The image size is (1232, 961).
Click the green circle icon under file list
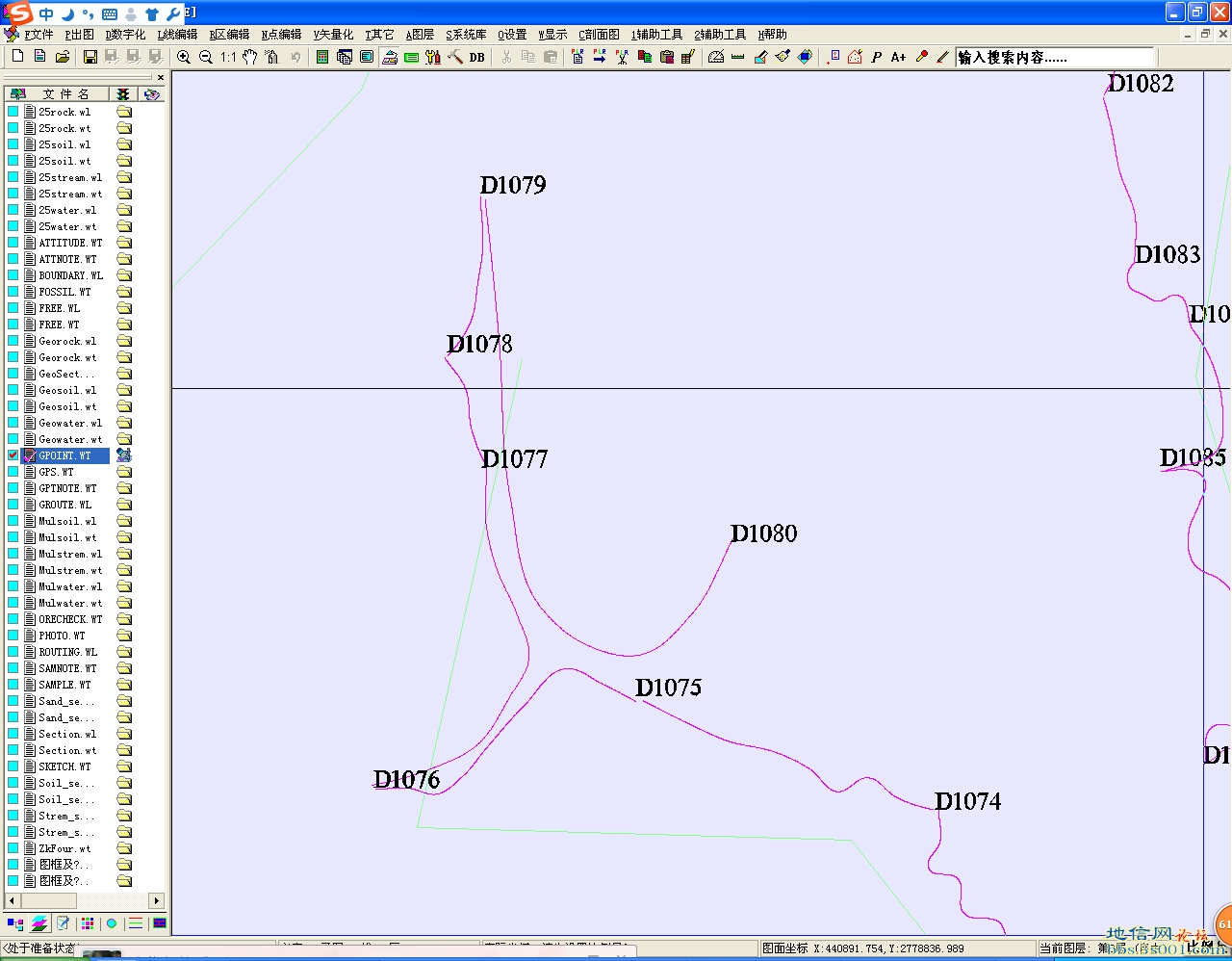tap(112, 923)
